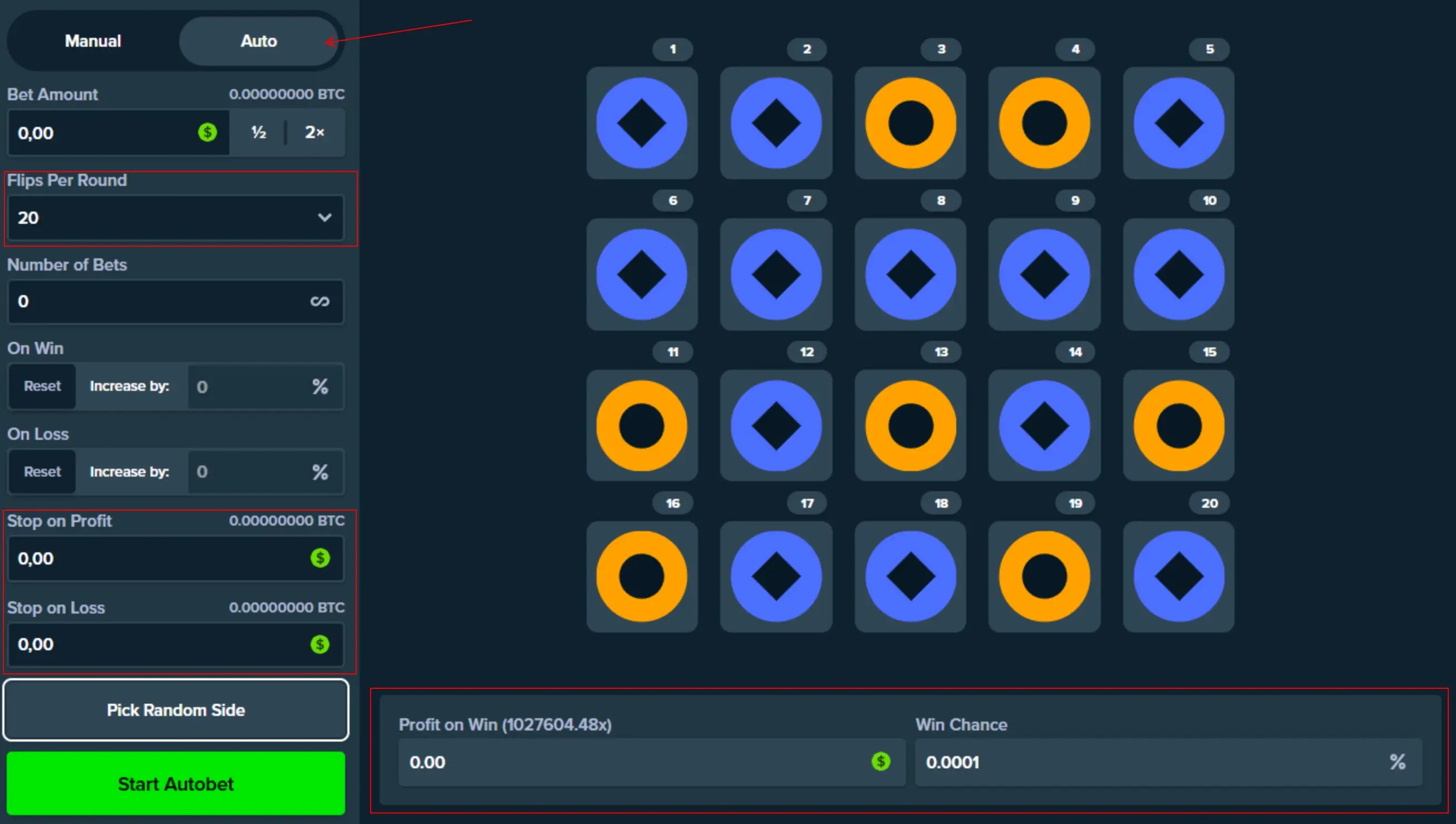Flip coin 4 orange circle
The image size is (1456, 824).
click(1044, 123)
